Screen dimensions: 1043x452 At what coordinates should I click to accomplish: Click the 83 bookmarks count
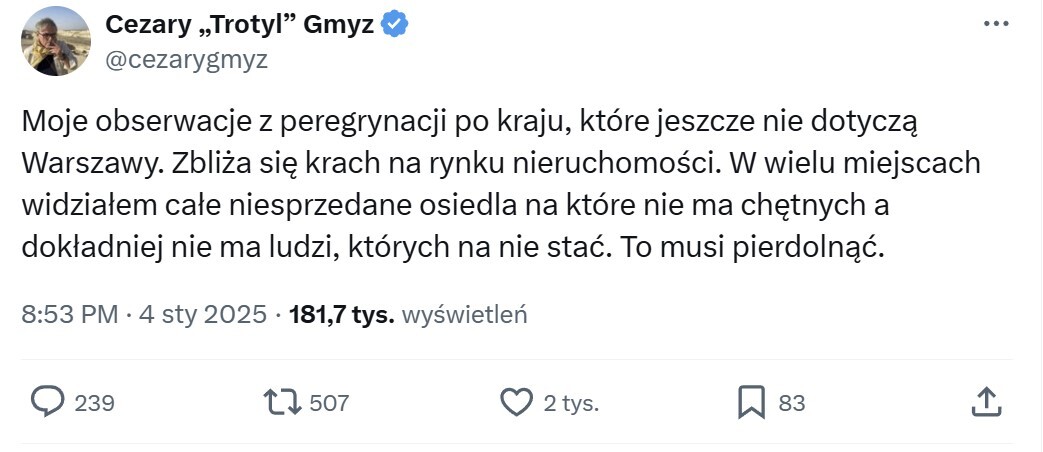pyautogui.click(x=791, y=403)
